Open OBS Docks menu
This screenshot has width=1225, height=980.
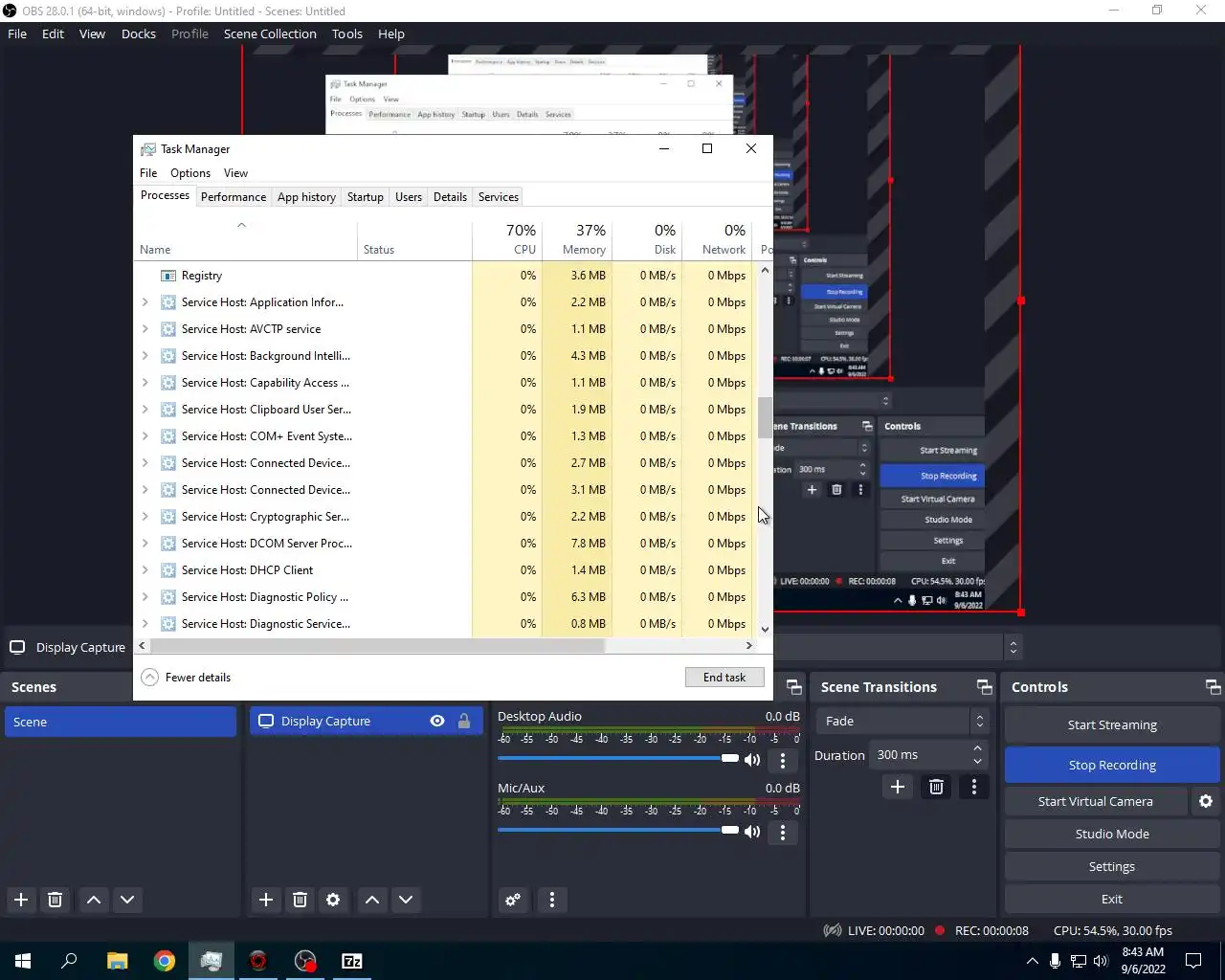(x=139, y=33)
